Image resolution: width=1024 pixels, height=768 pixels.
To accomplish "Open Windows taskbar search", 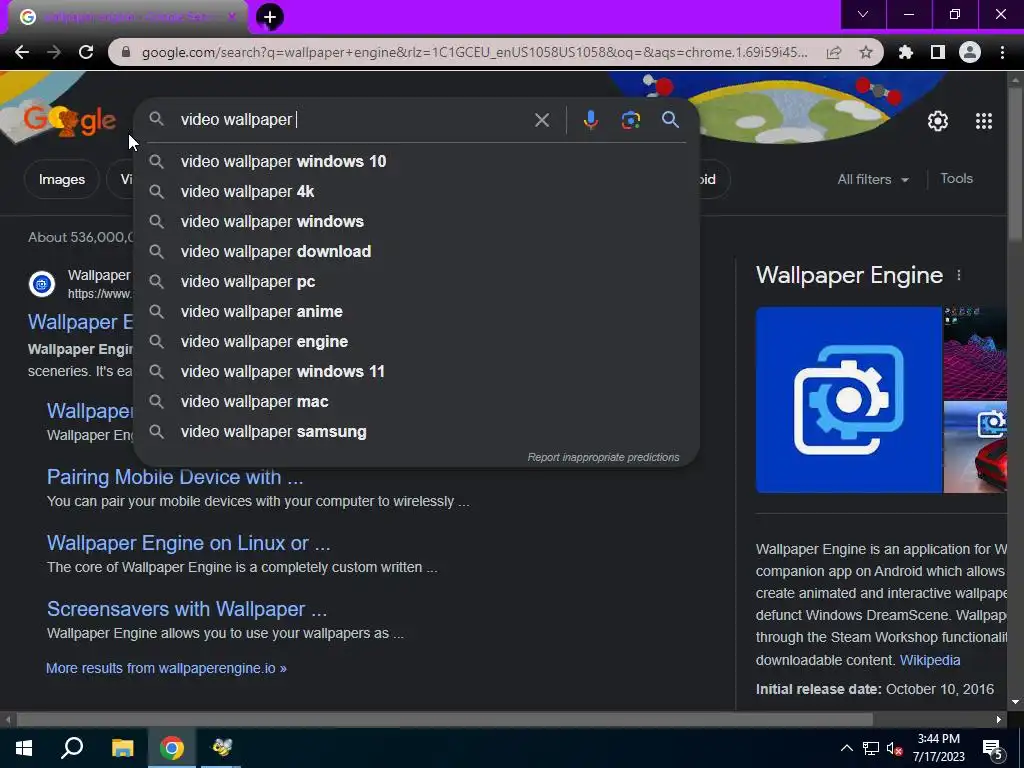I will click(72, 748).
